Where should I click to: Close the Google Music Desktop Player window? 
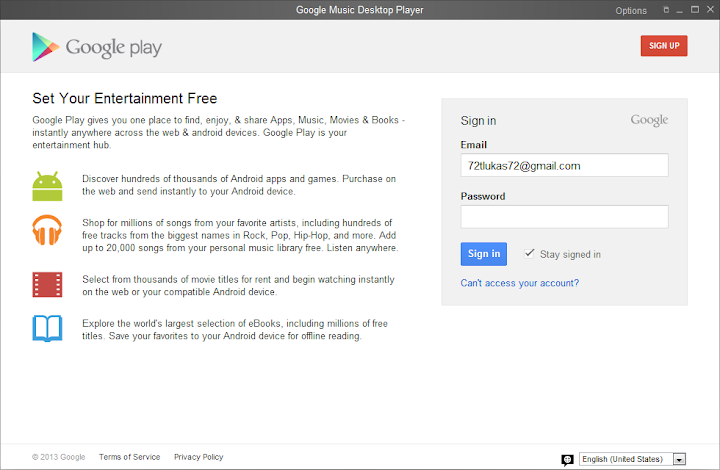[710, 10]
